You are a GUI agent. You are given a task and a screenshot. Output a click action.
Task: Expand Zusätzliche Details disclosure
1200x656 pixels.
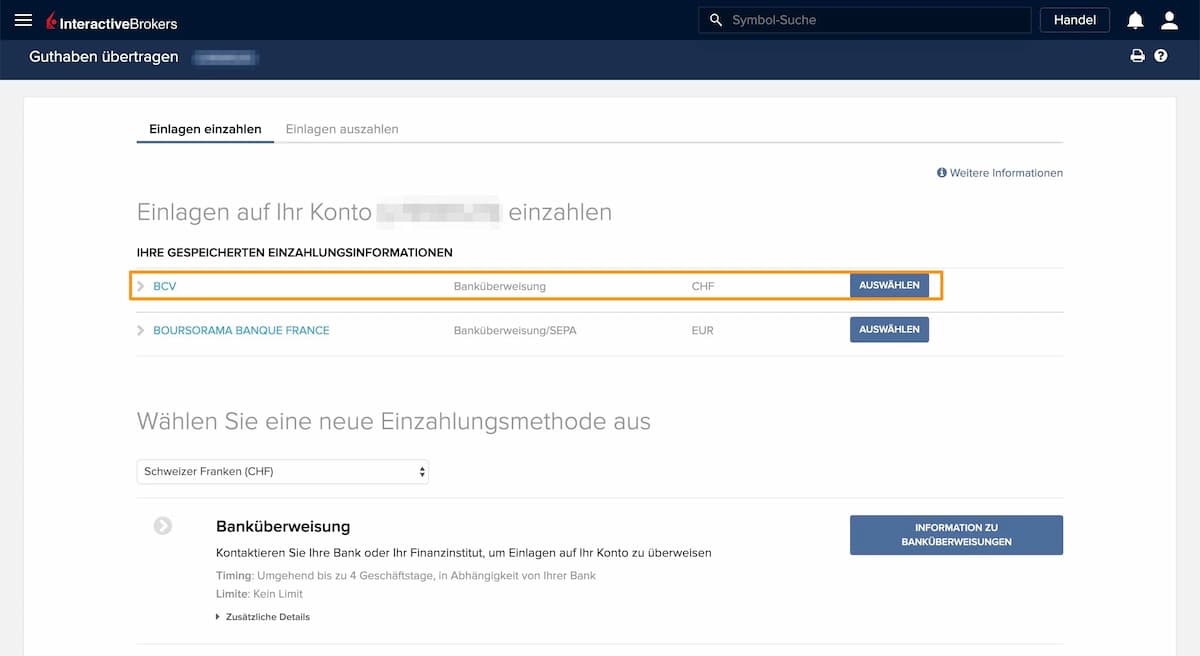(262, 617)
